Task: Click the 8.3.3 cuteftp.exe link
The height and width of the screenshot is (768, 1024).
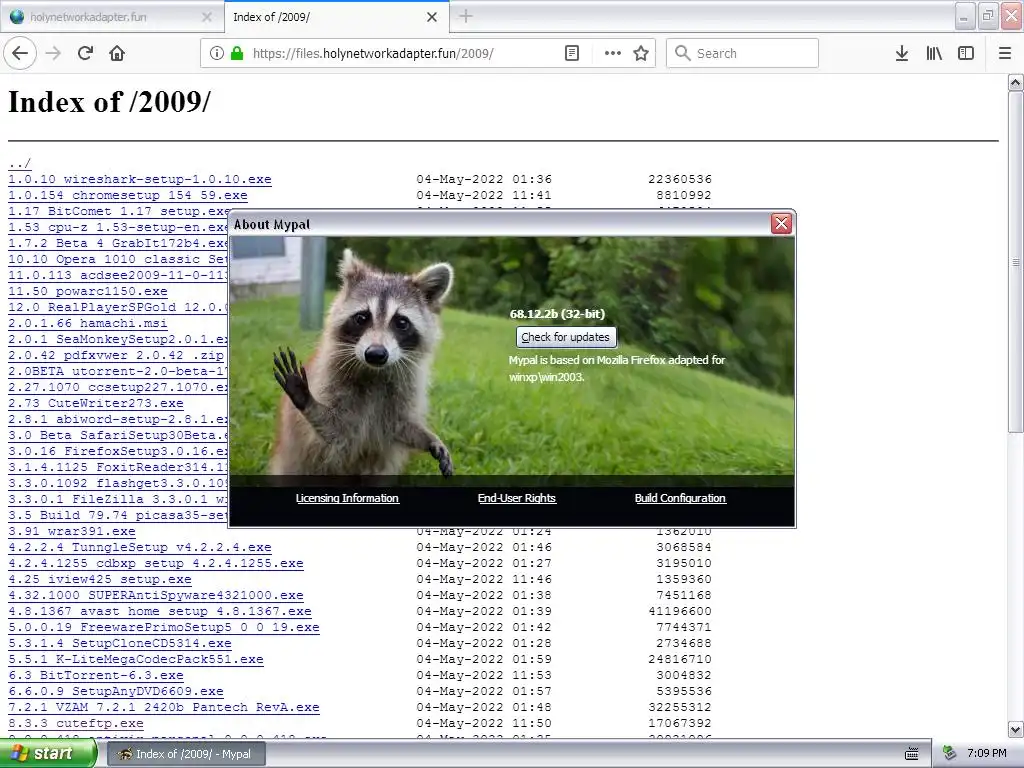Action: coord(76,724)
